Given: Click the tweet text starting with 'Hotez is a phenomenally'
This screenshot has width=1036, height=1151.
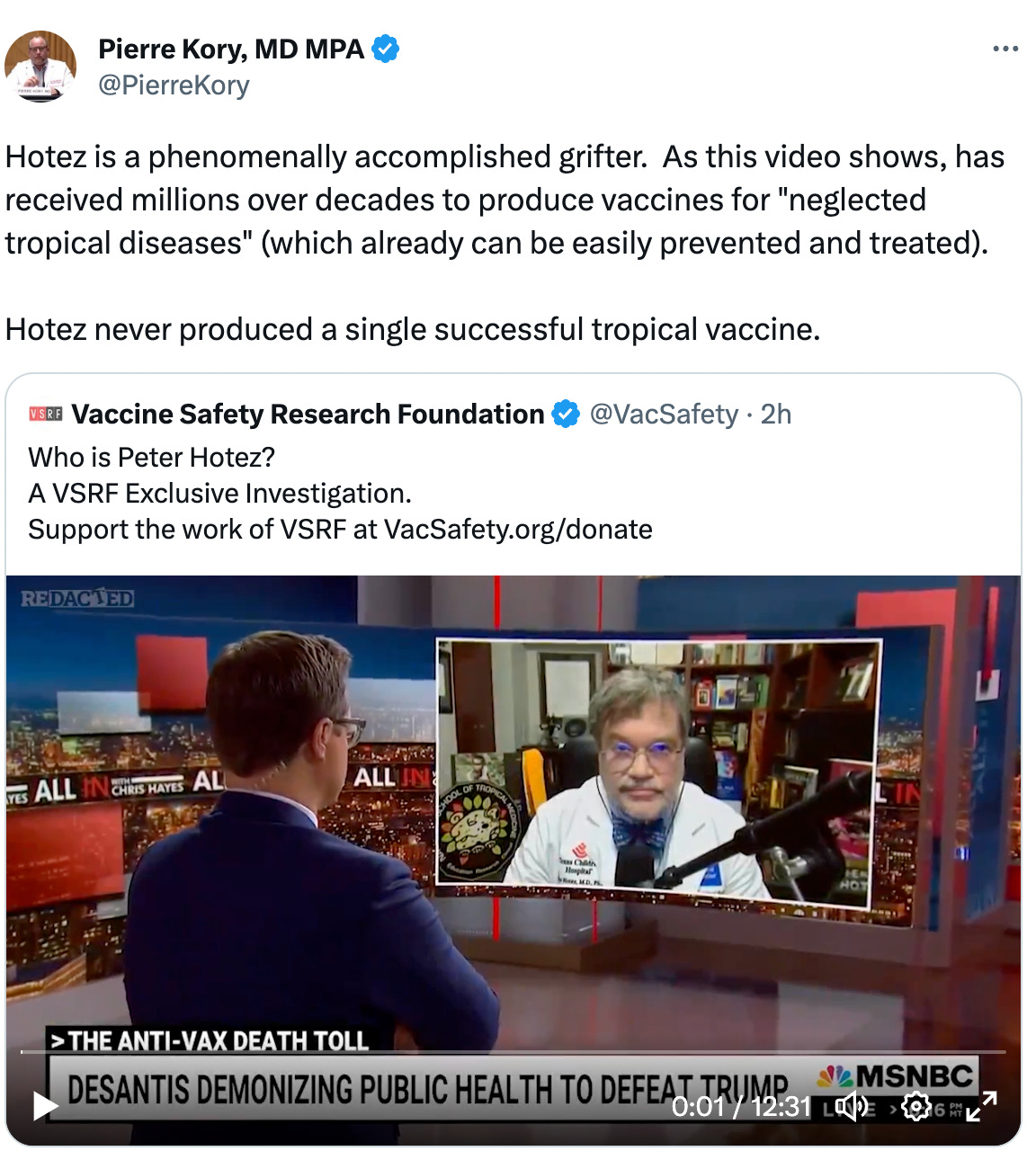Looking at the screenshot, I should click(x=505, y=200).
